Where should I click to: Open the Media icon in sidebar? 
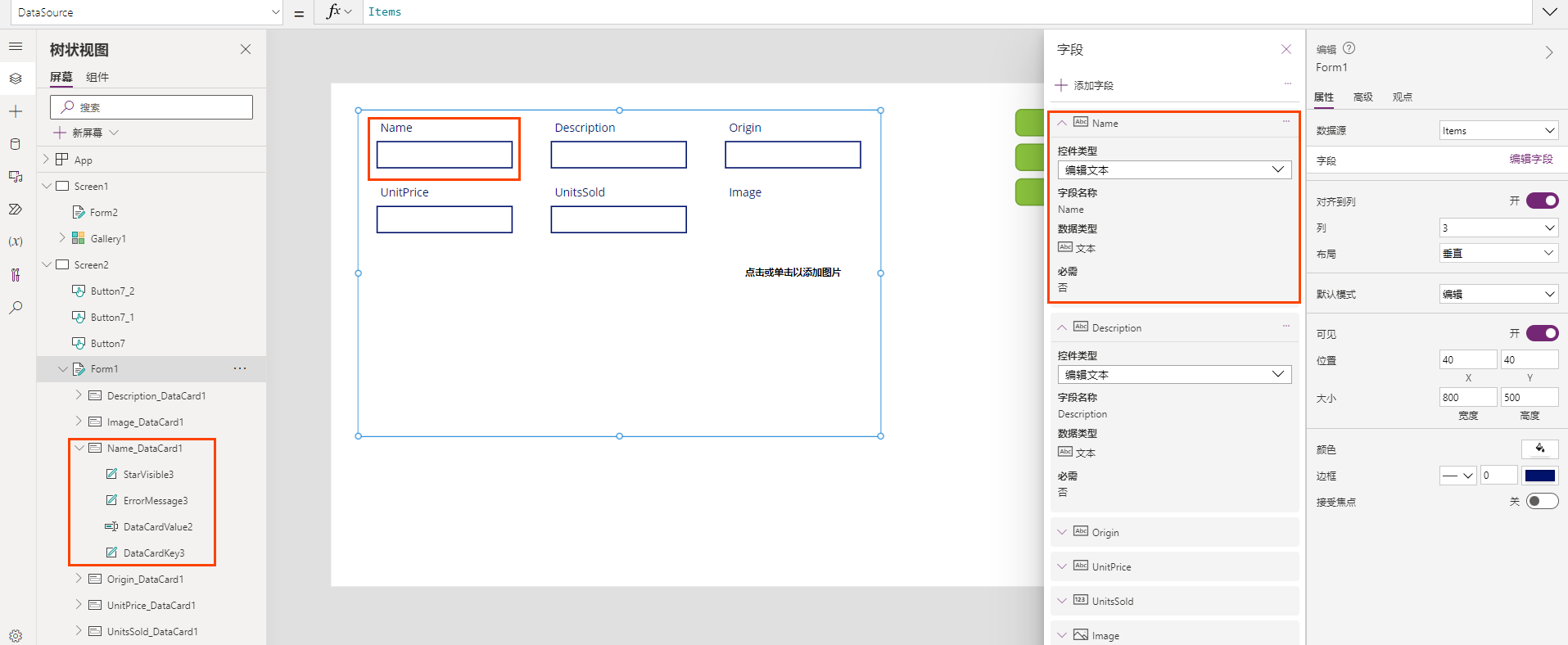[x=16, y=177]
